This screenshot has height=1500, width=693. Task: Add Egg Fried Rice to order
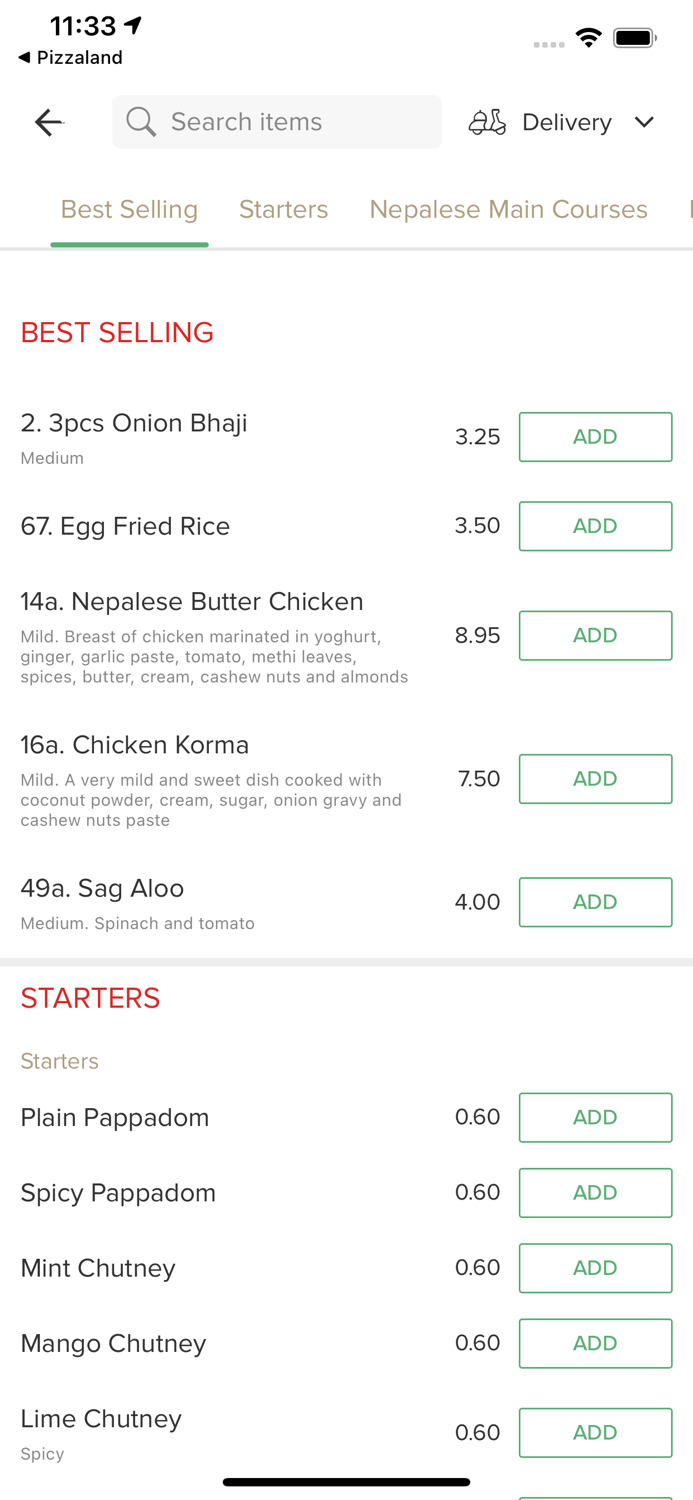pyautogui.click(x=595, y=526)
